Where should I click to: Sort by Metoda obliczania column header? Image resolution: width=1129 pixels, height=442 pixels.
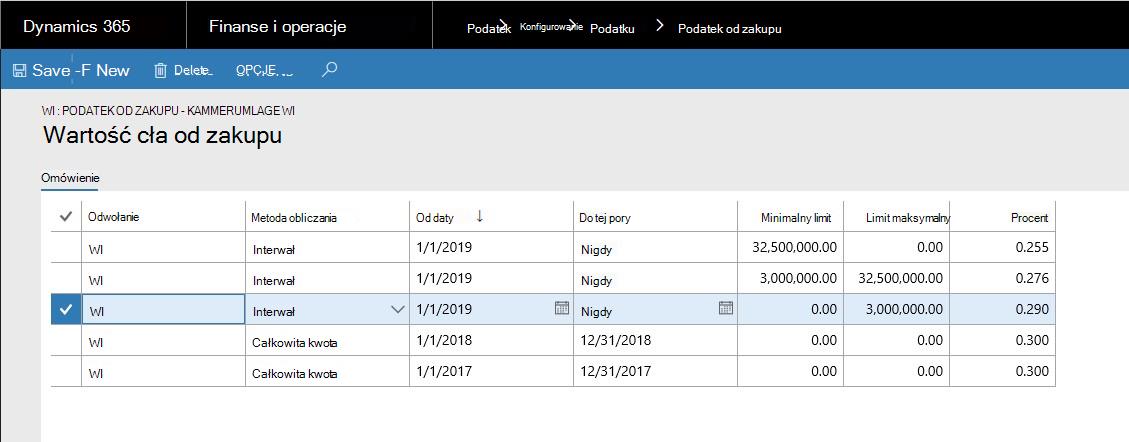tap(294, 217)
